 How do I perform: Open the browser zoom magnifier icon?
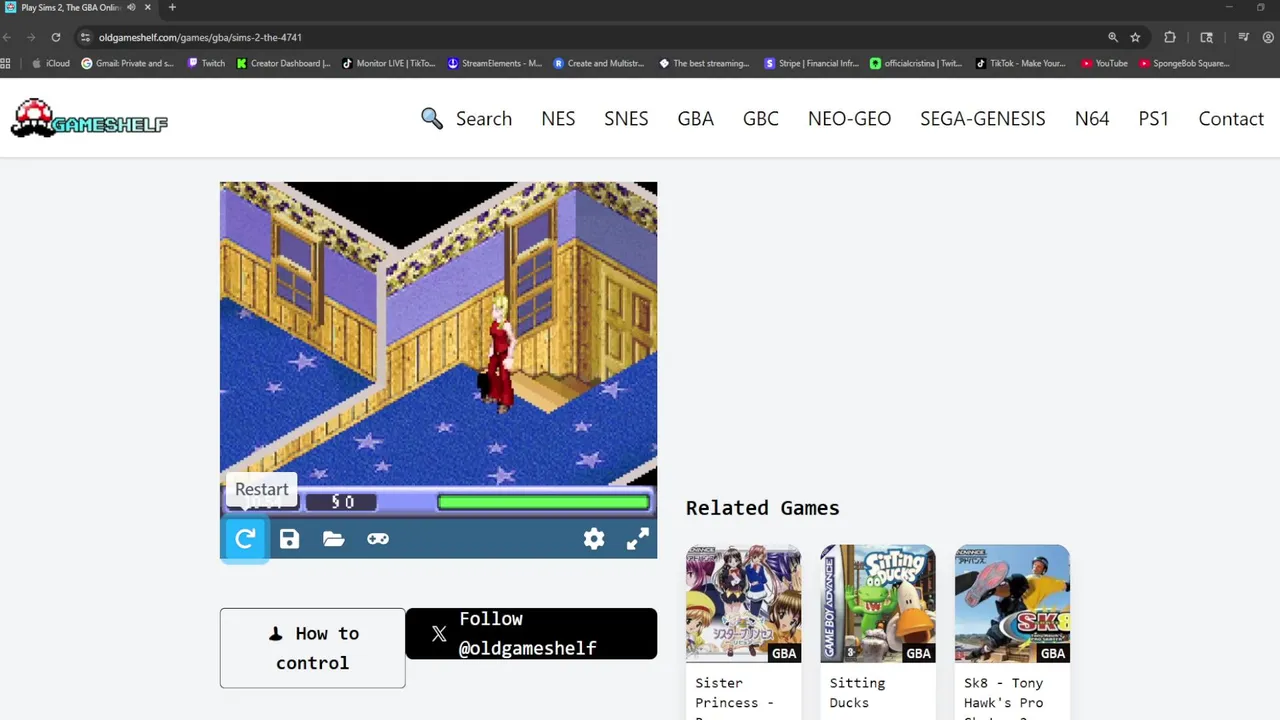1112,37
